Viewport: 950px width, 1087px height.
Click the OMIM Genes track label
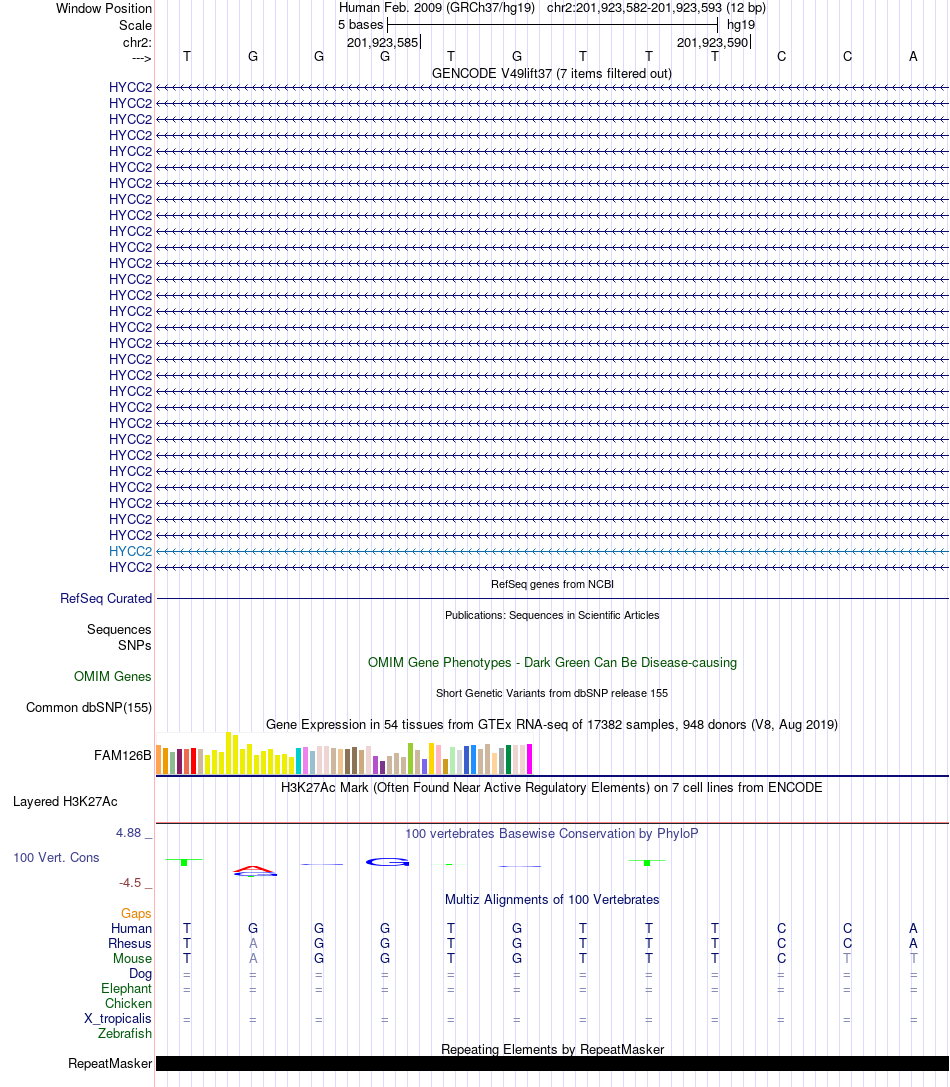point(112,677)
